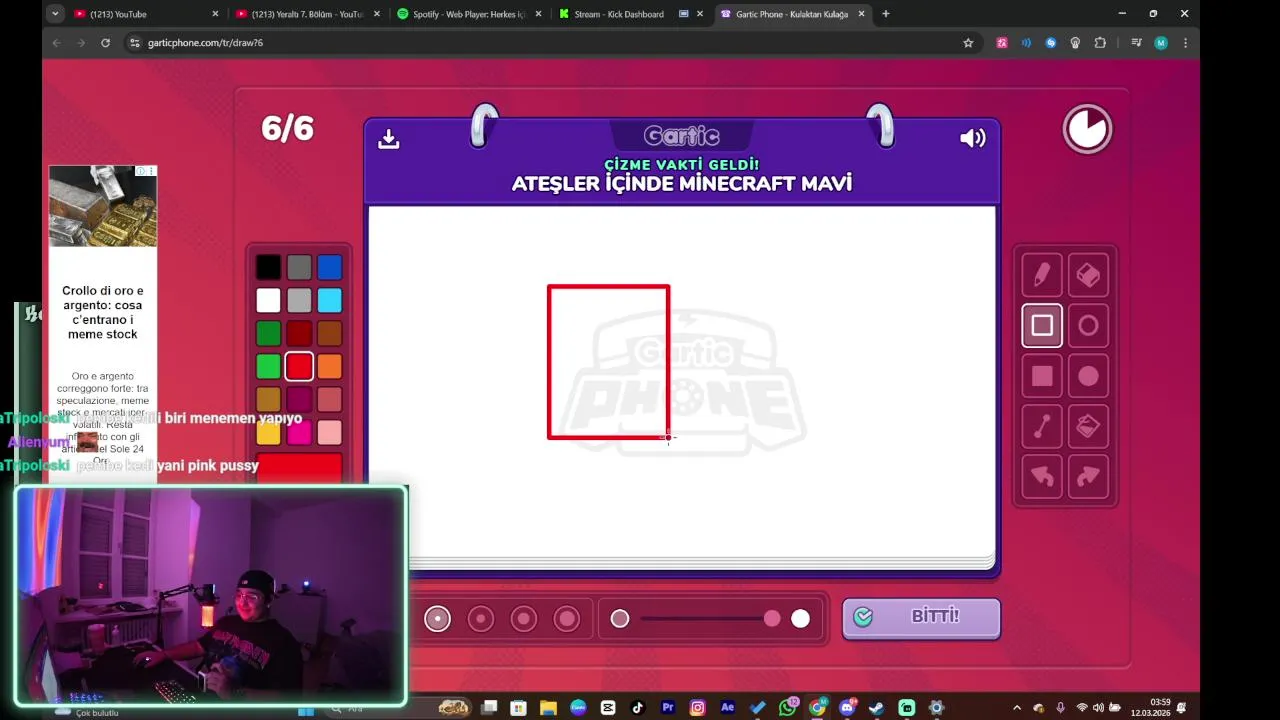The width and height of the screenshot is (1280, 720).
Task: Mute the Gartic game sound
Action: point(972,139)
